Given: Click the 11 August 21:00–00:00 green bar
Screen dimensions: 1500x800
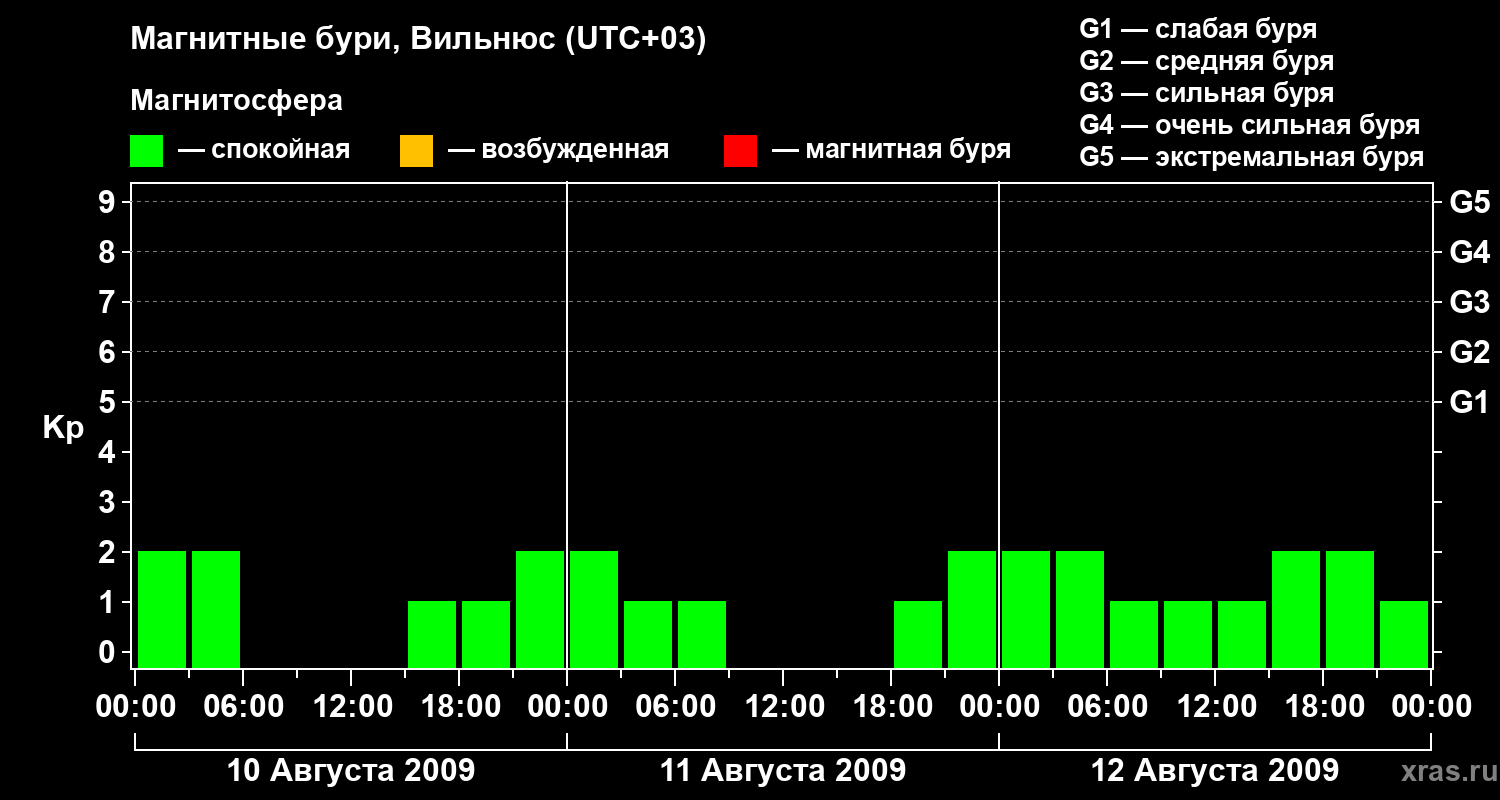Looking at the screenshot, I should pos(972,609).
